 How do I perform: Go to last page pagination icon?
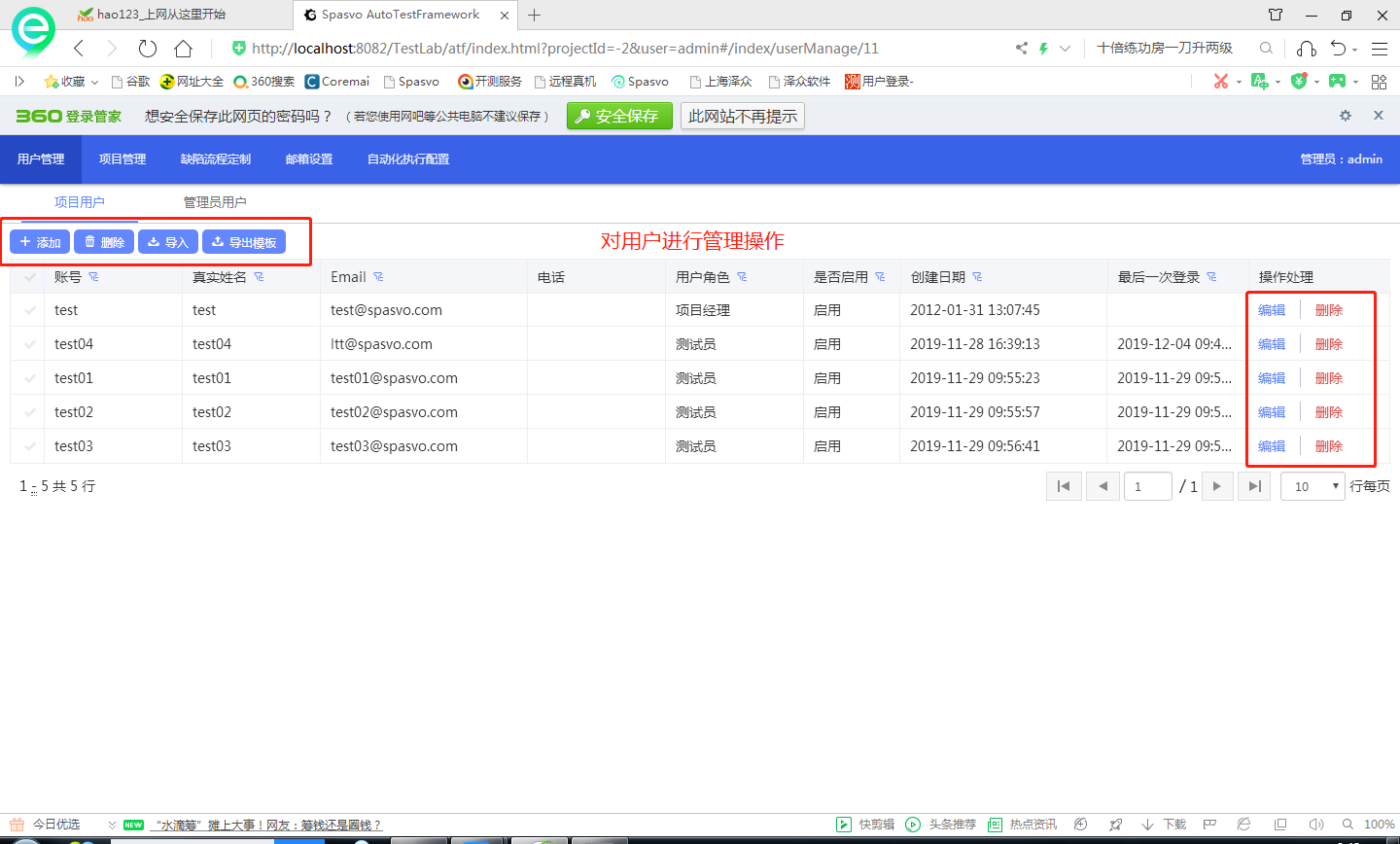1255,486
